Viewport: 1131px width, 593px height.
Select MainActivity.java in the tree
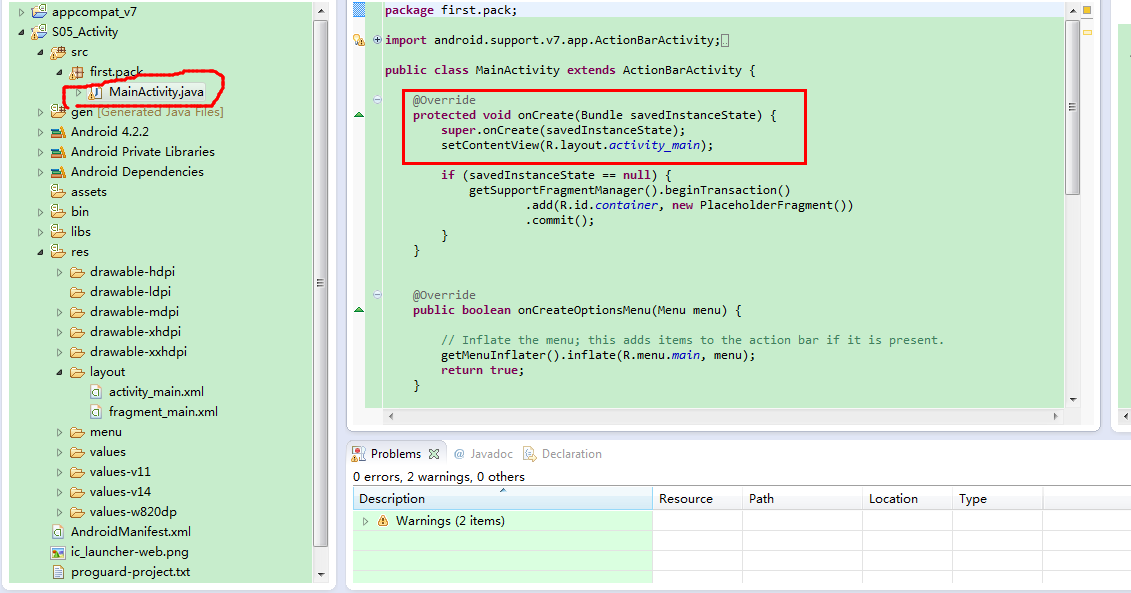point(156,92)
